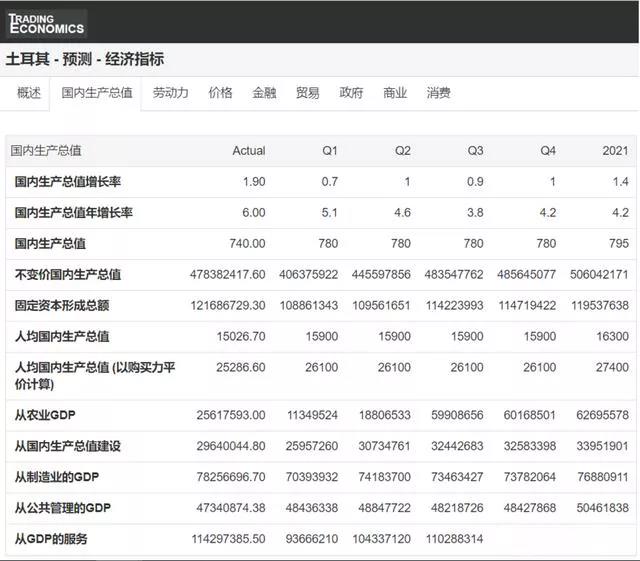Select the Q4 value 485645077
The width and height of the screenshot is (640, 561).
[527, 274]
